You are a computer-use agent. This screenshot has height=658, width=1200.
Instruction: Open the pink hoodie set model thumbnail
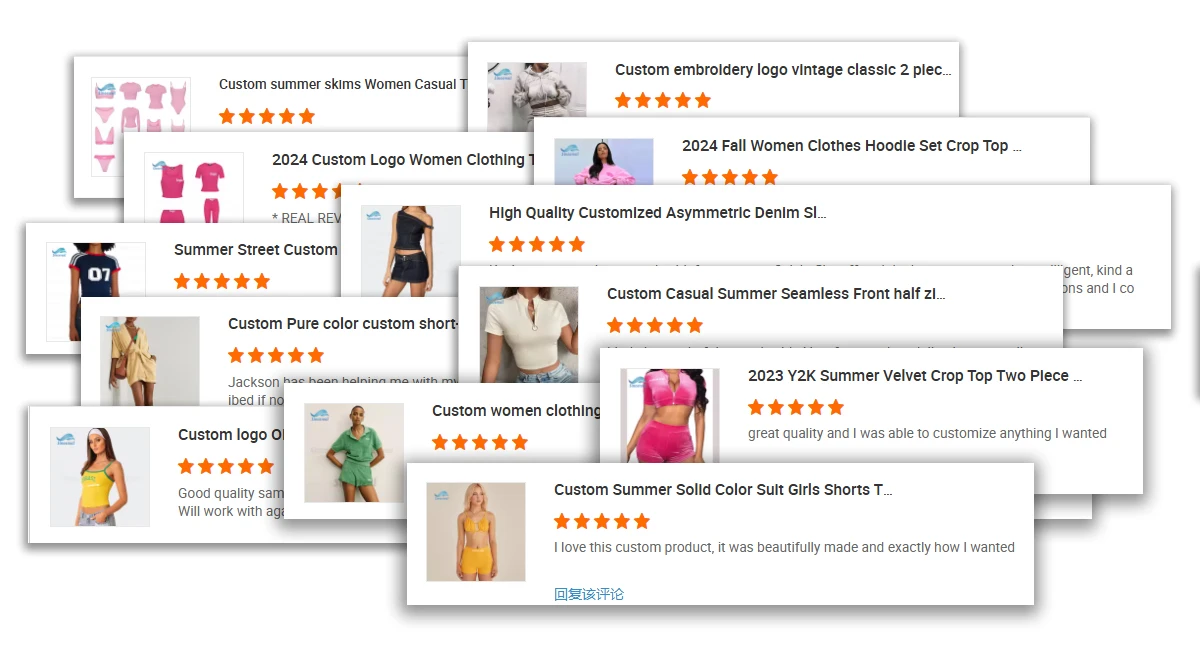tap(603, 161)
